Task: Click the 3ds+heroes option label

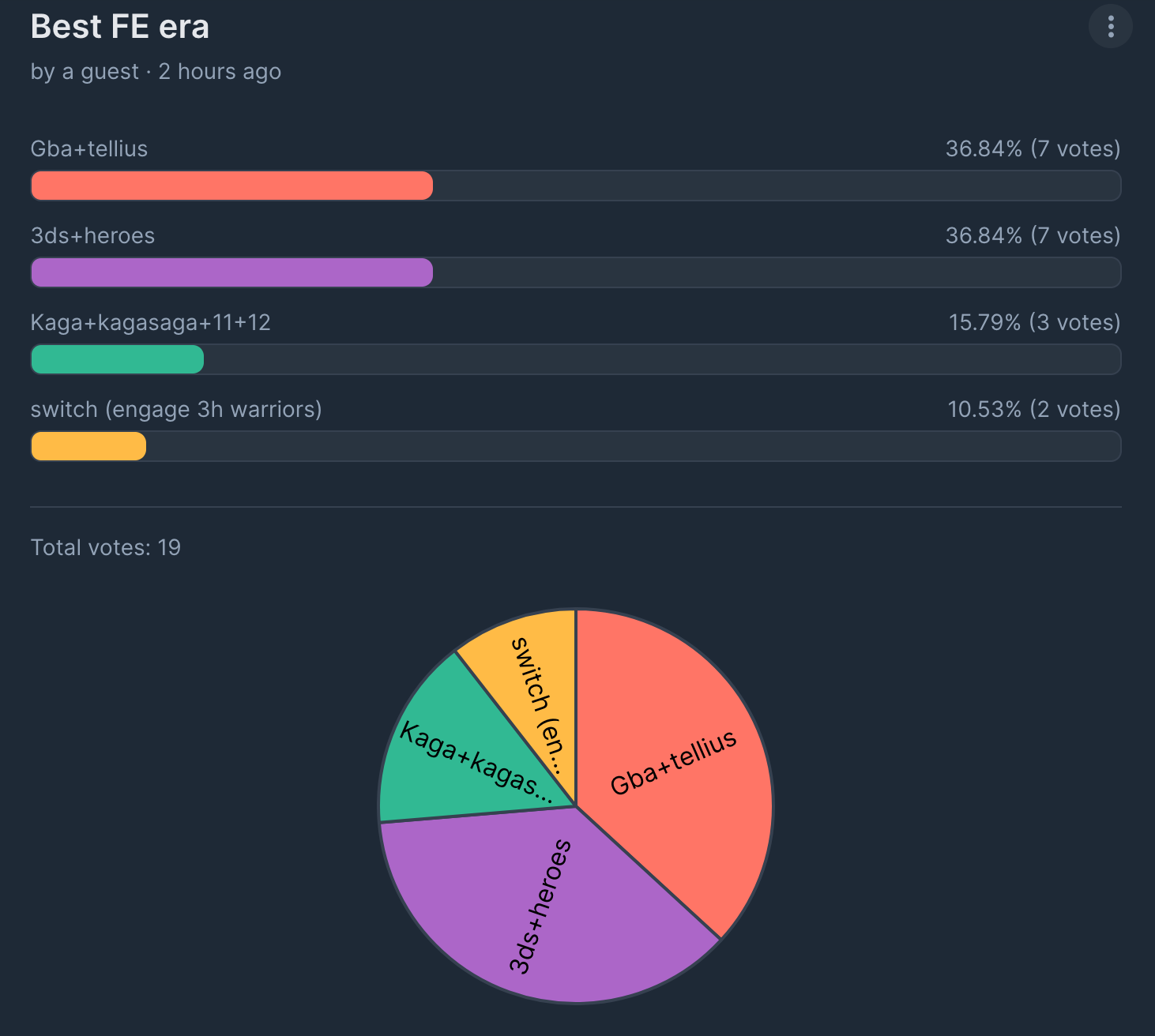Action: [x=92, y=235]
